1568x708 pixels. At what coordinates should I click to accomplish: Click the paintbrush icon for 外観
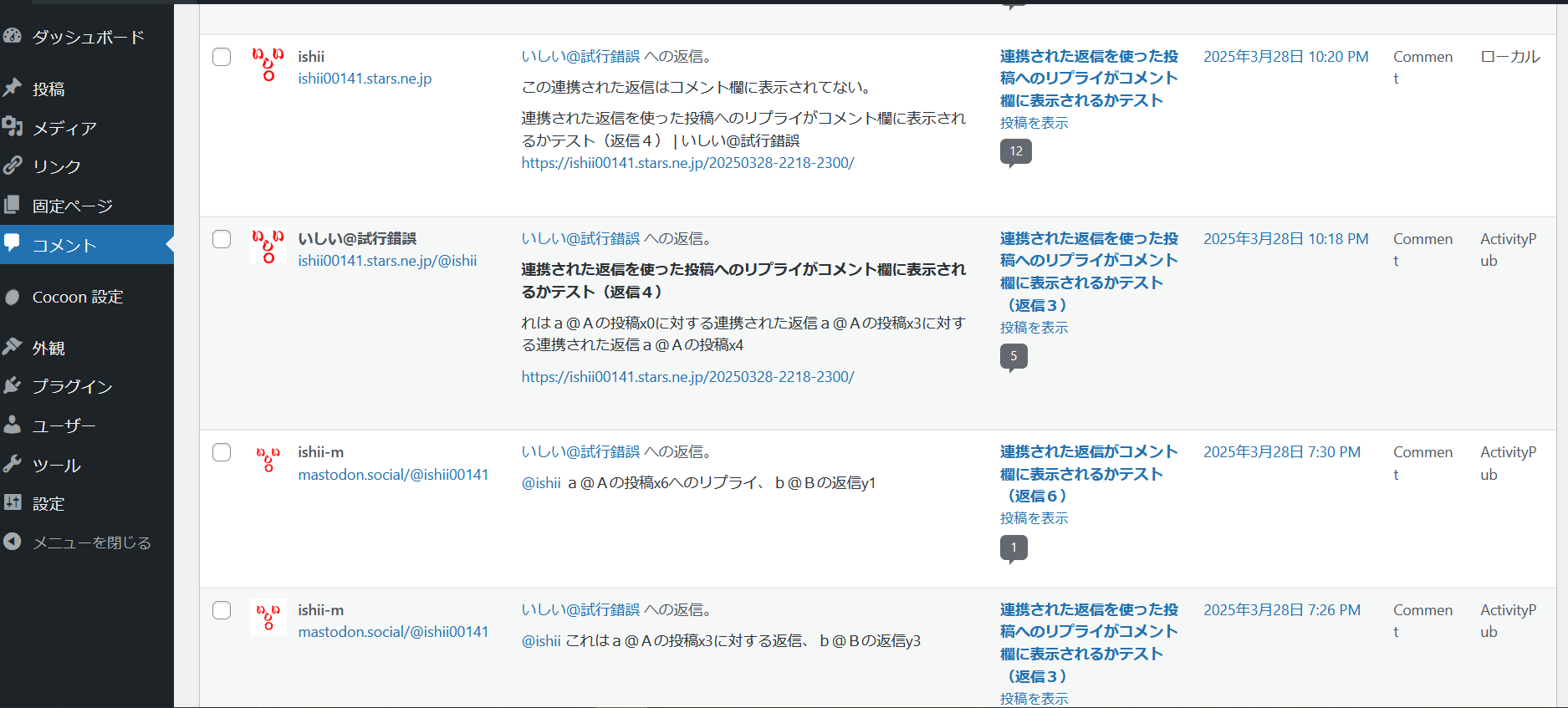[x=13, y=347]
